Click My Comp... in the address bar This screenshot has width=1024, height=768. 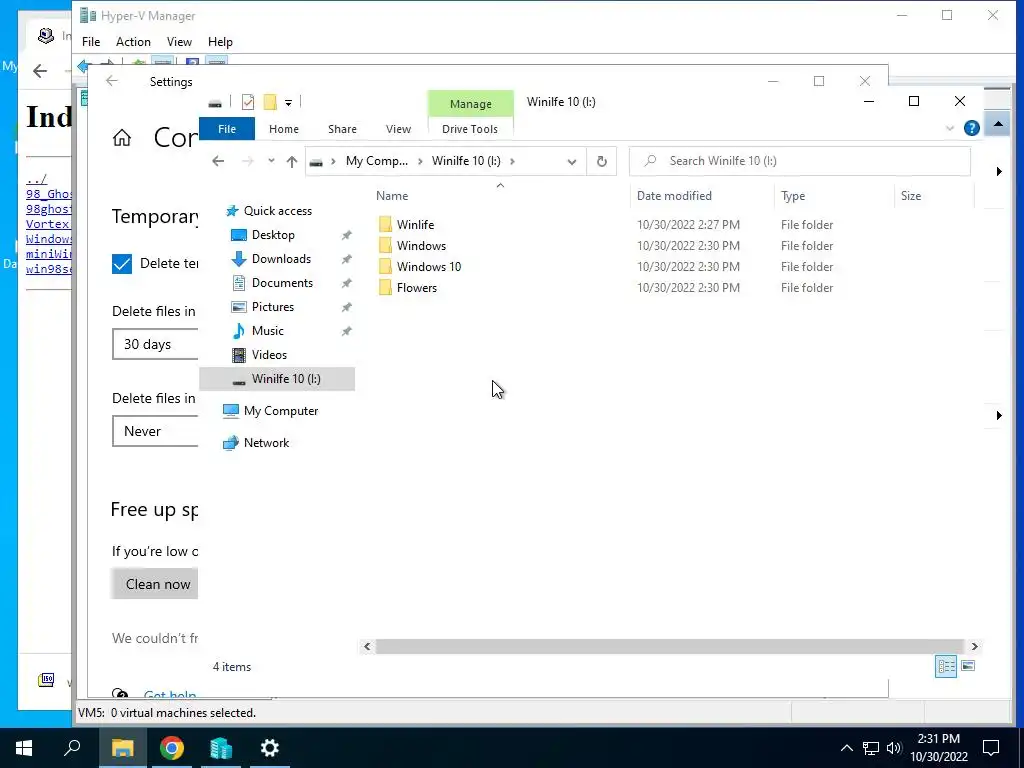point(377,161)
